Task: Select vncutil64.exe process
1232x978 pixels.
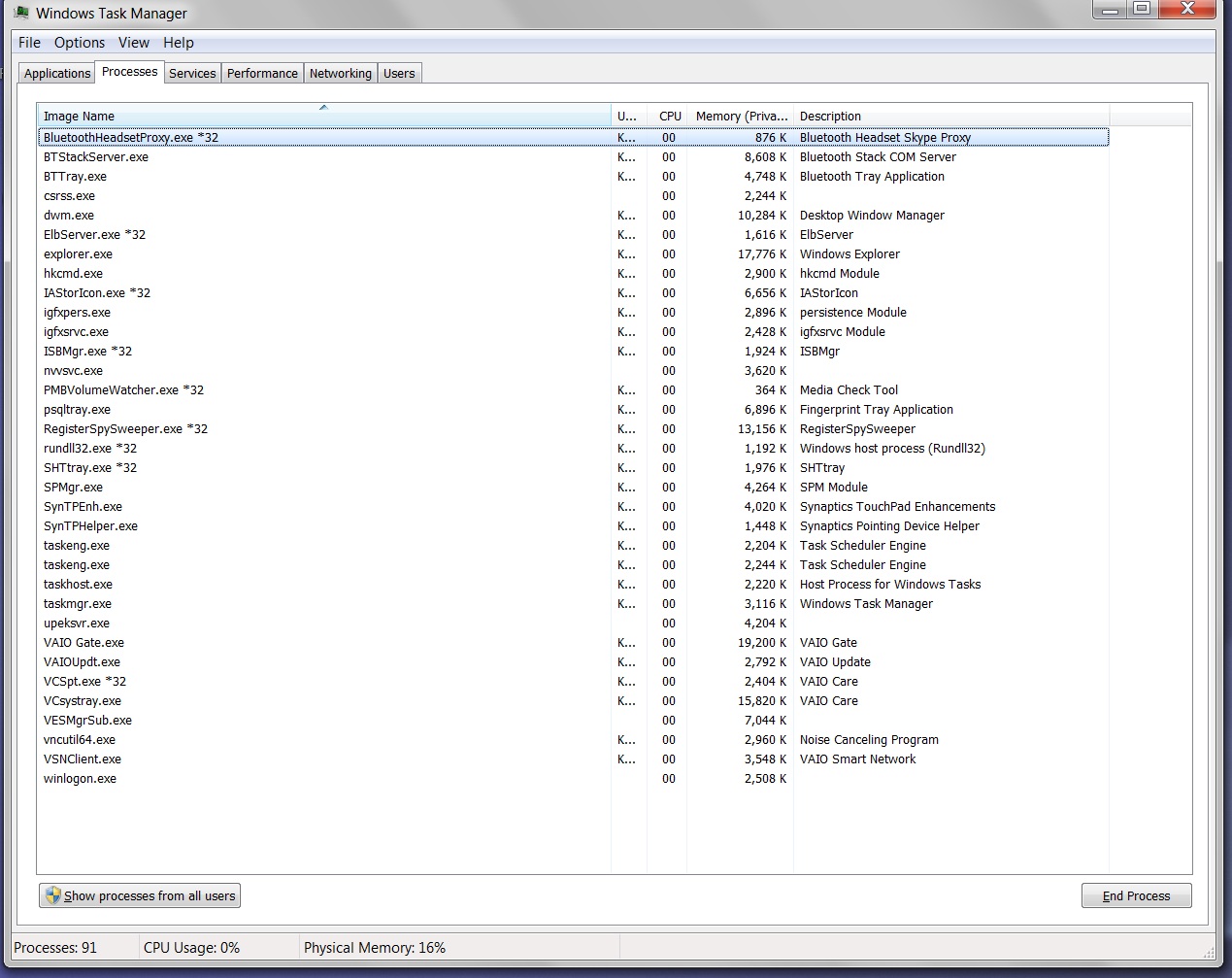Action: pos(573,740)
